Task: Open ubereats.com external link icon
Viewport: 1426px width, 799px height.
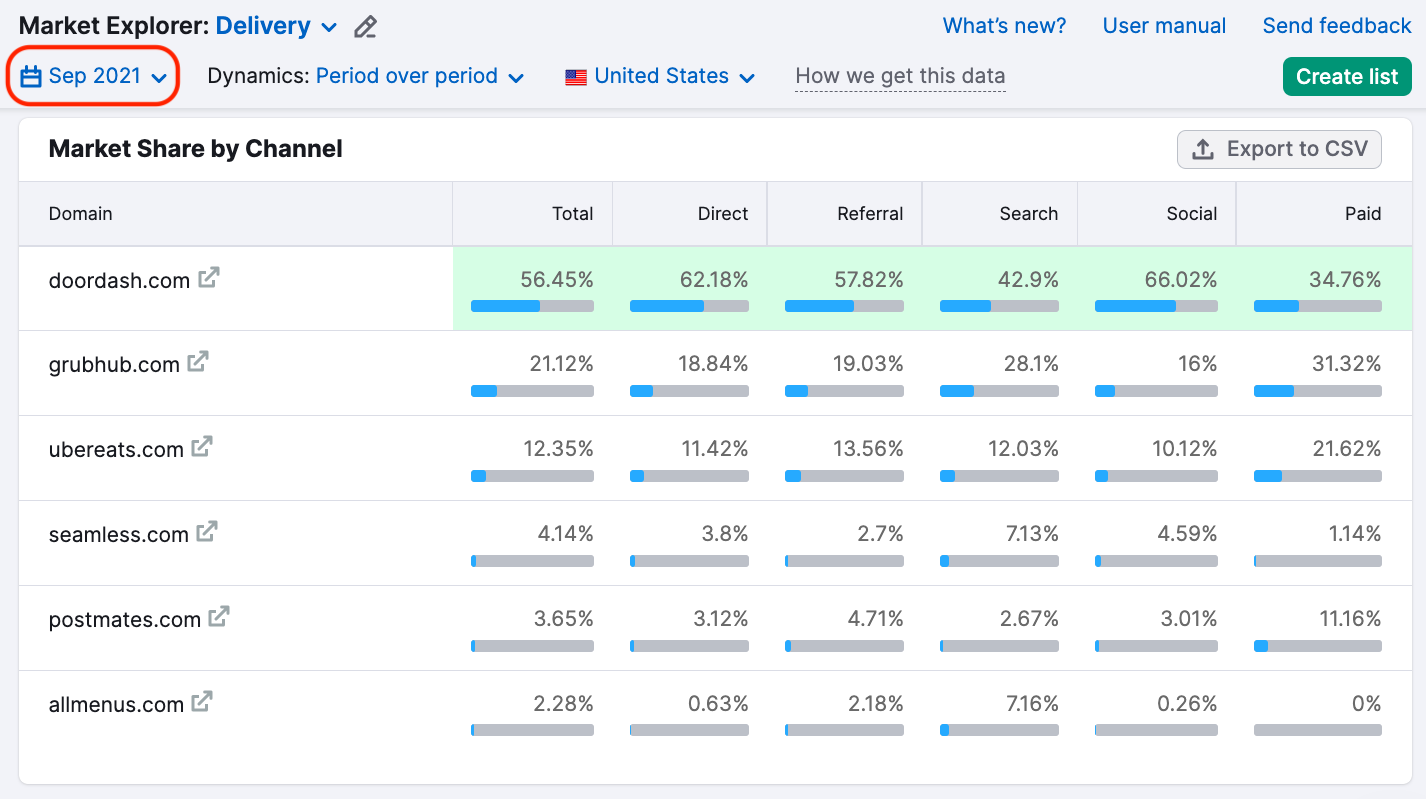Action: tap(202, 447)
